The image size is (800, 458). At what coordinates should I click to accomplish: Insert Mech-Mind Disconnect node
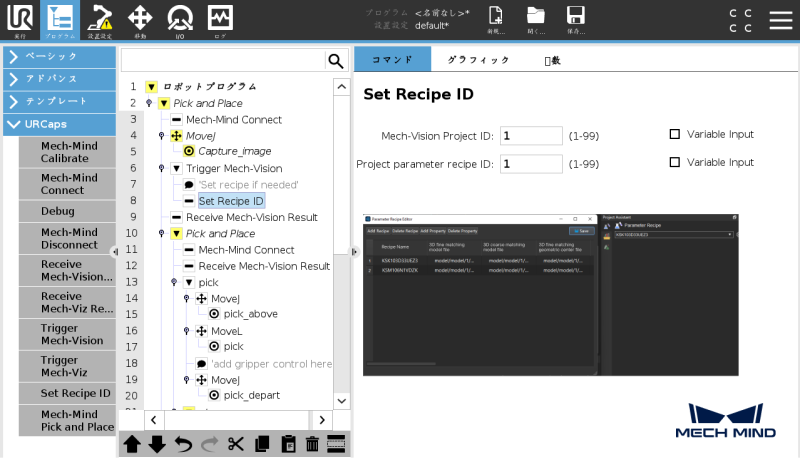click(67, 239)
